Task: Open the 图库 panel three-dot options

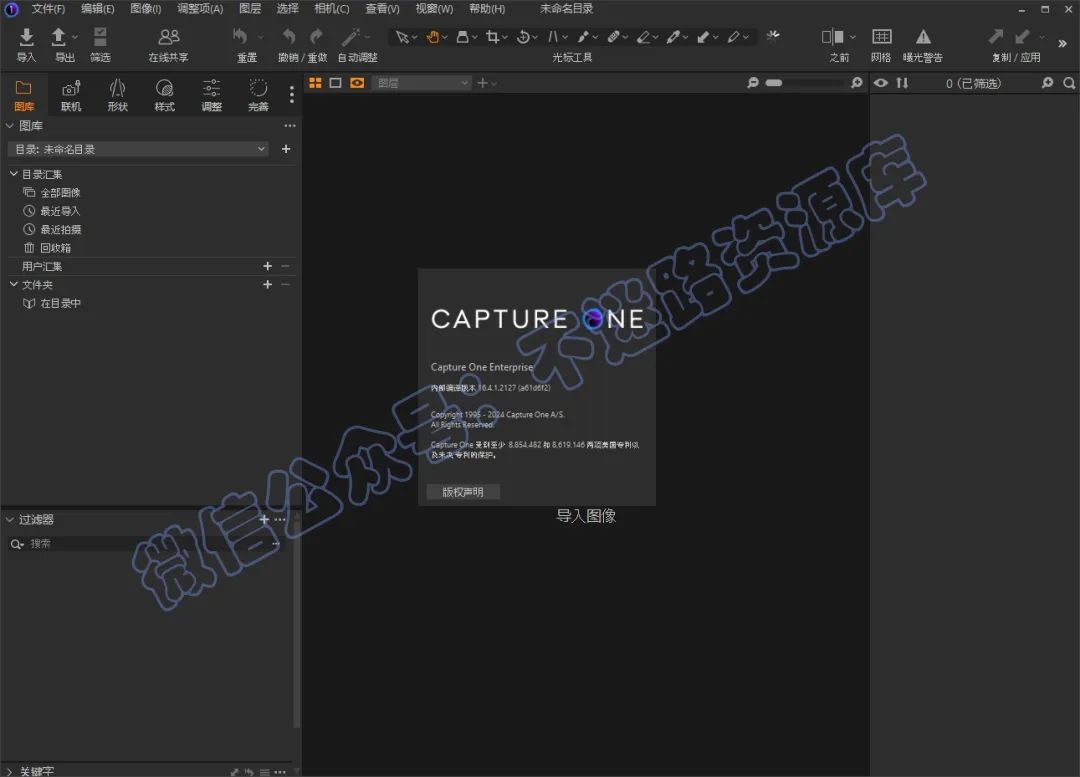Action: click(290, 125)
